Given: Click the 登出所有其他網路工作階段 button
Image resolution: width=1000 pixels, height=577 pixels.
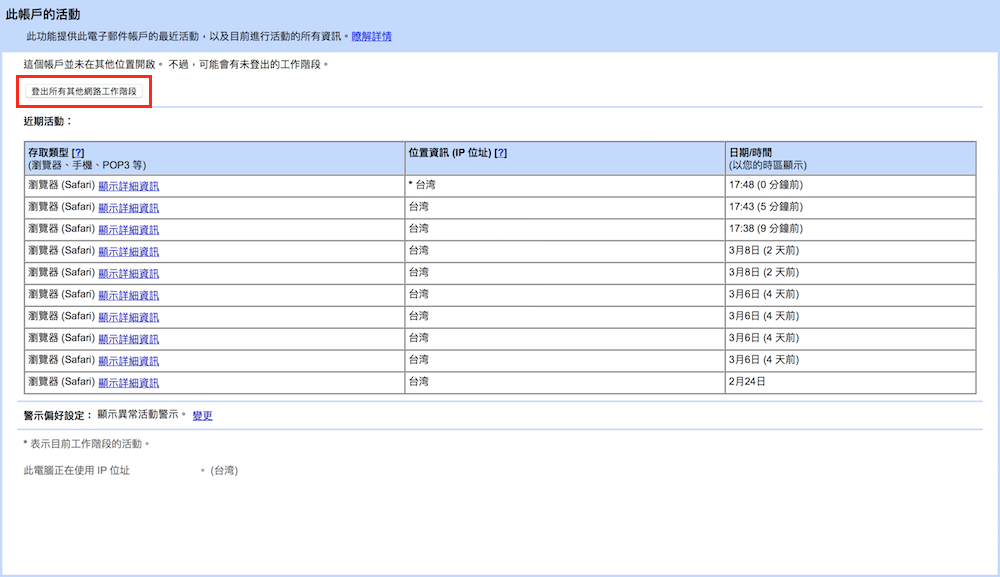Looking at the screenshot, I should click(x=84, y=91).
